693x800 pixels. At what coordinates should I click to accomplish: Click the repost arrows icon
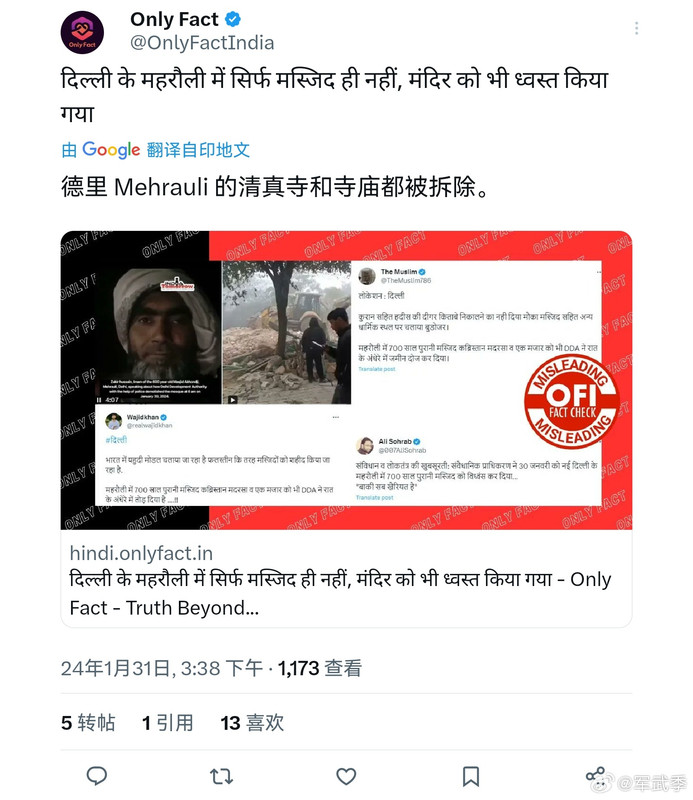click(221, 777)
